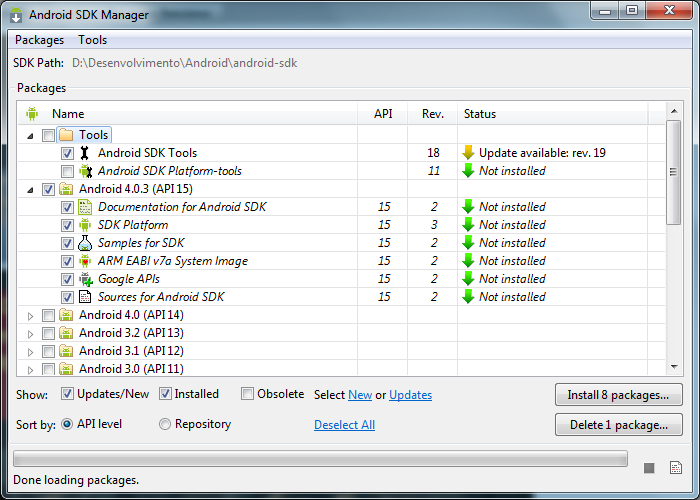Viewport: 700px width, 500px height.
Task: Select the Repository sort radio button
Action: pyautogui.click(x=165, y=424)
